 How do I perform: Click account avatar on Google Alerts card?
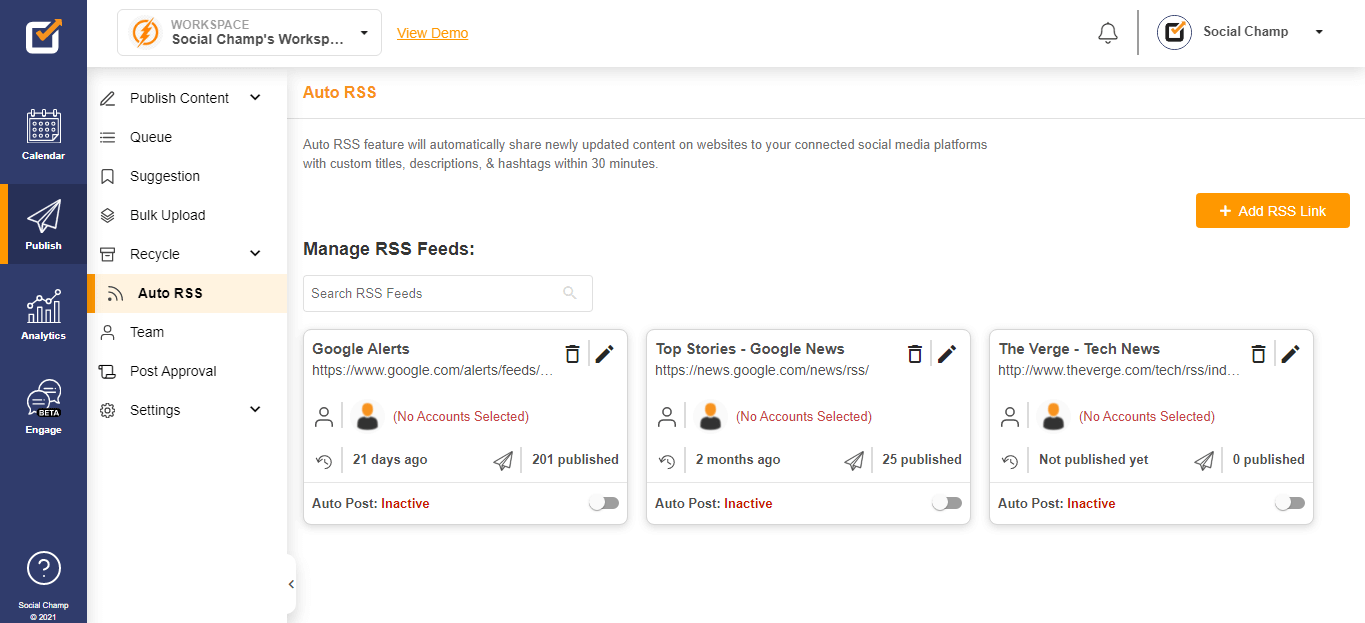[x=368, y=416]
